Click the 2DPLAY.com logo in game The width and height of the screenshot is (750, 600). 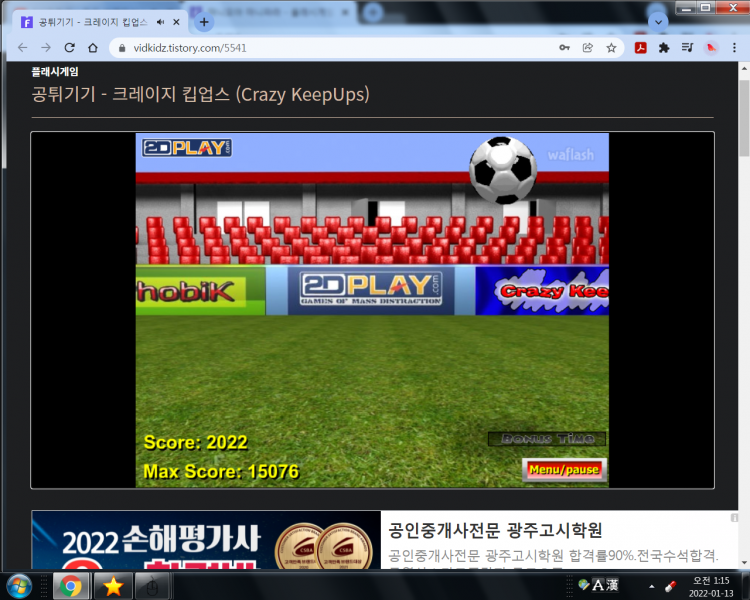(x=187, y=148)
